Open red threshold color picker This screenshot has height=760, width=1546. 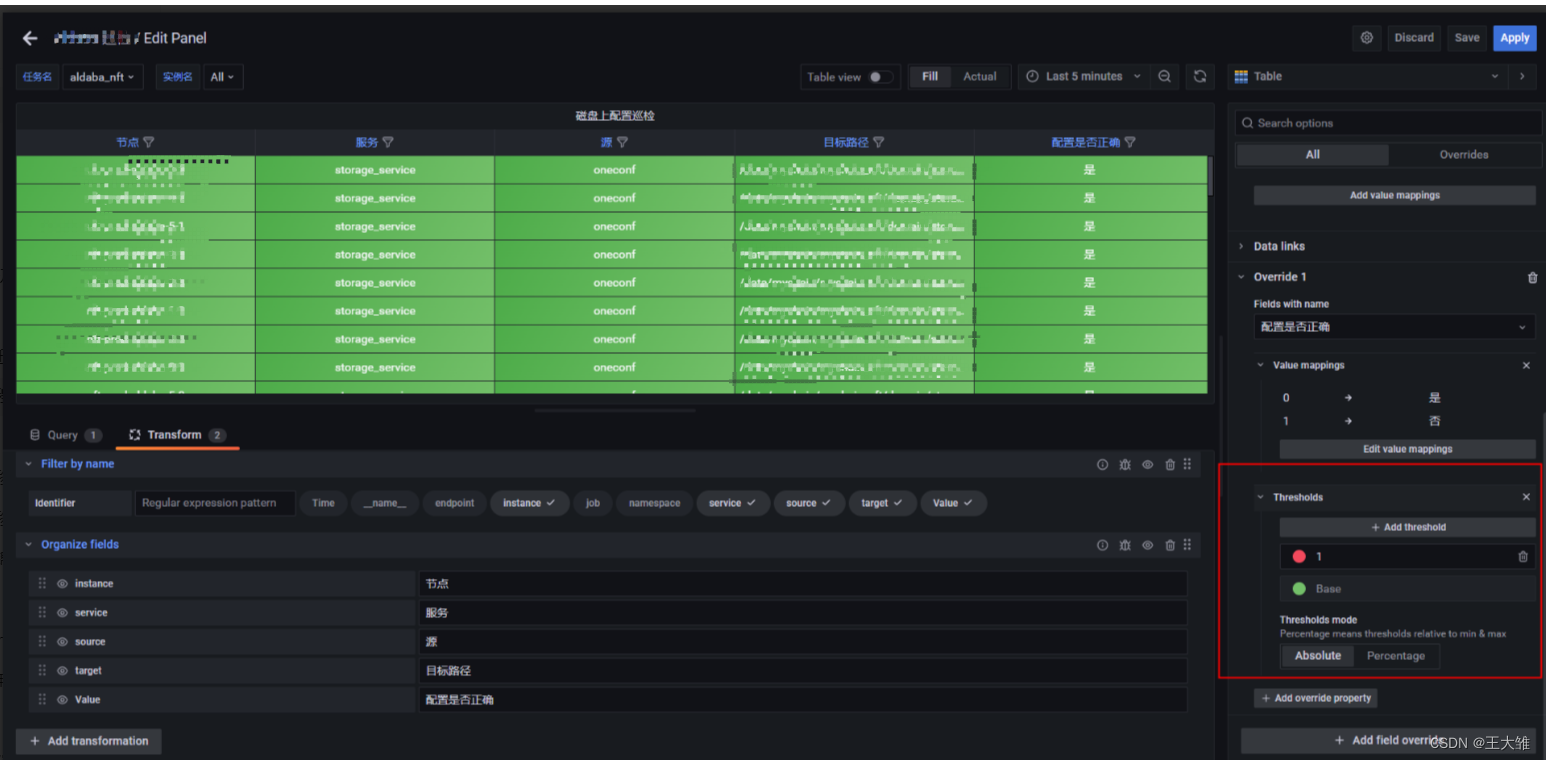click(x=1299, y=557)
